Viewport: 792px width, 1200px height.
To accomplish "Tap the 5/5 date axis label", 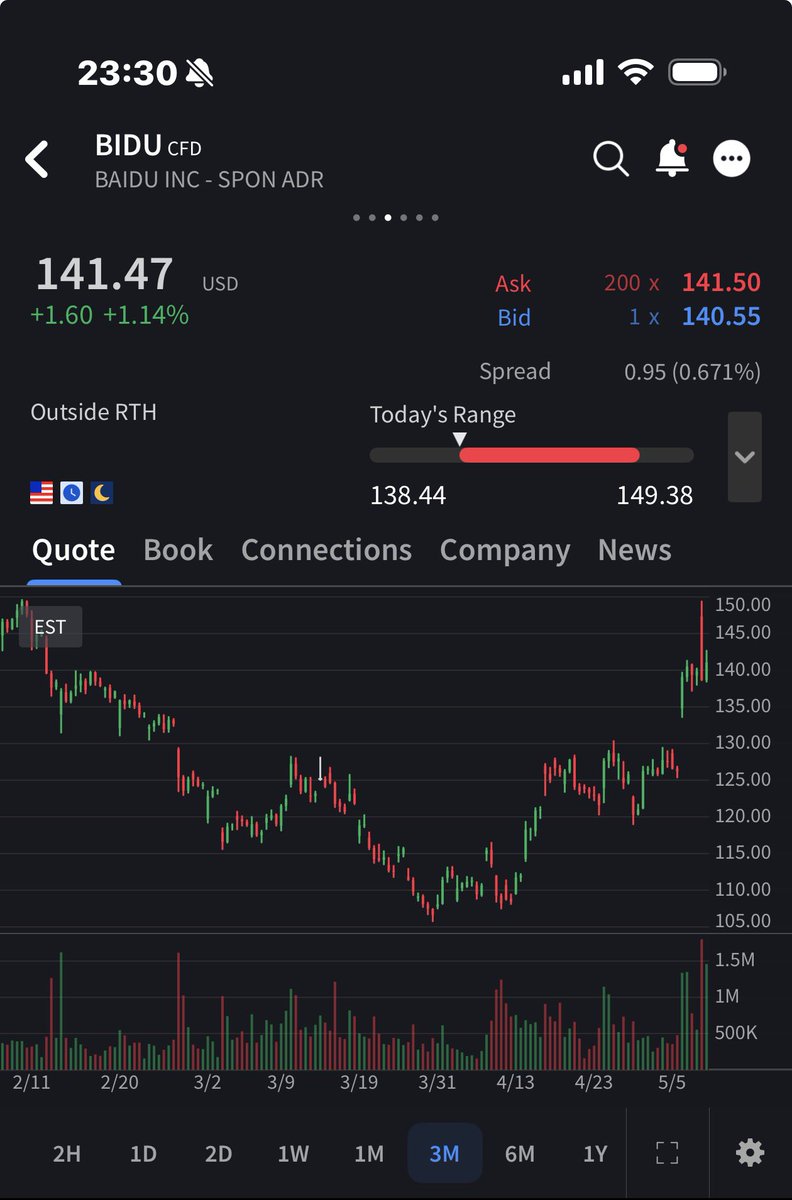I will click(x=672, y=1083).
